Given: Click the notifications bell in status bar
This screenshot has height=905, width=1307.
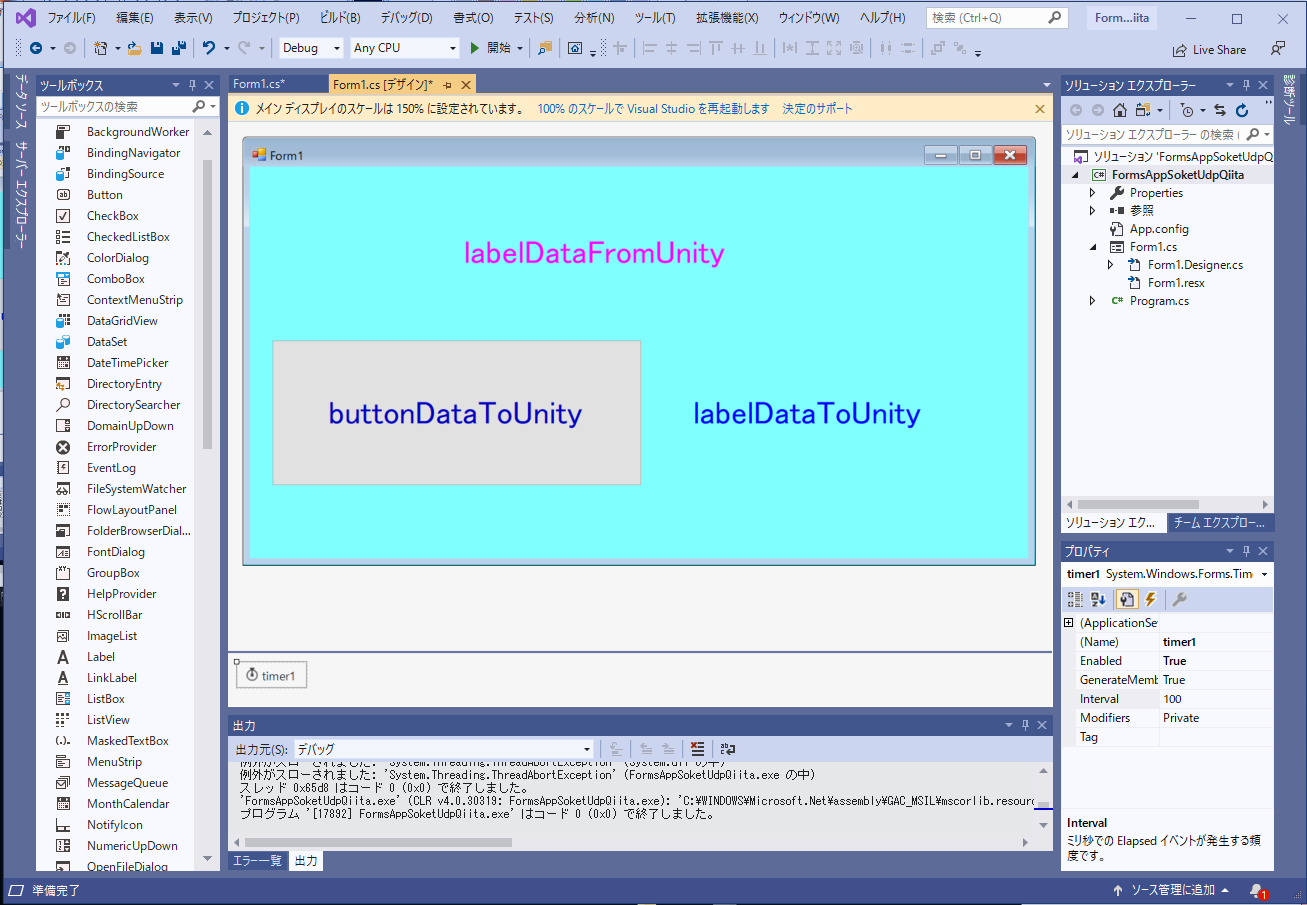Looking at the screenshot, I should click(x=1256, y=889).
